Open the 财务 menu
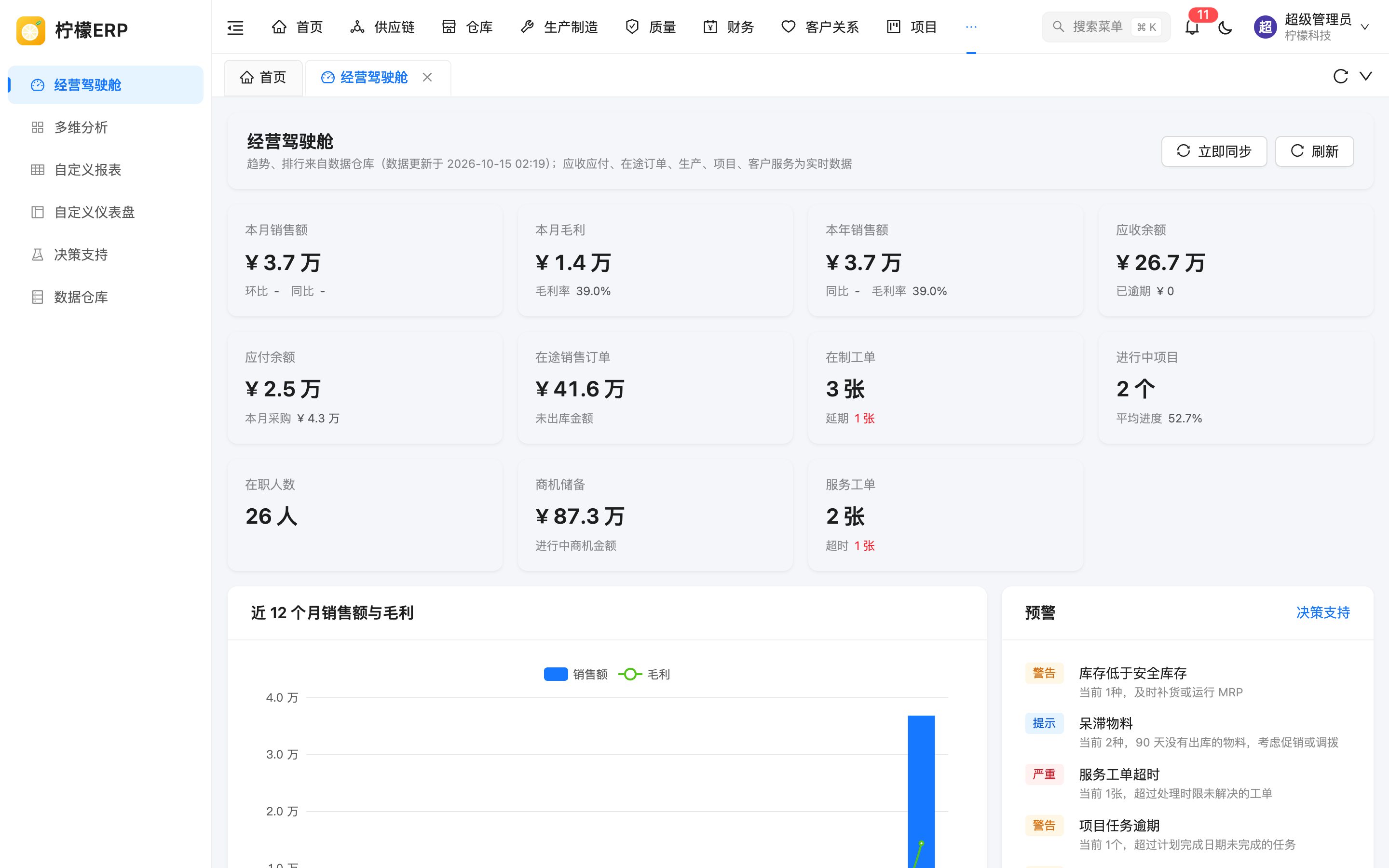The height and width of the screenshot is (868, 1389). (728, 27)
